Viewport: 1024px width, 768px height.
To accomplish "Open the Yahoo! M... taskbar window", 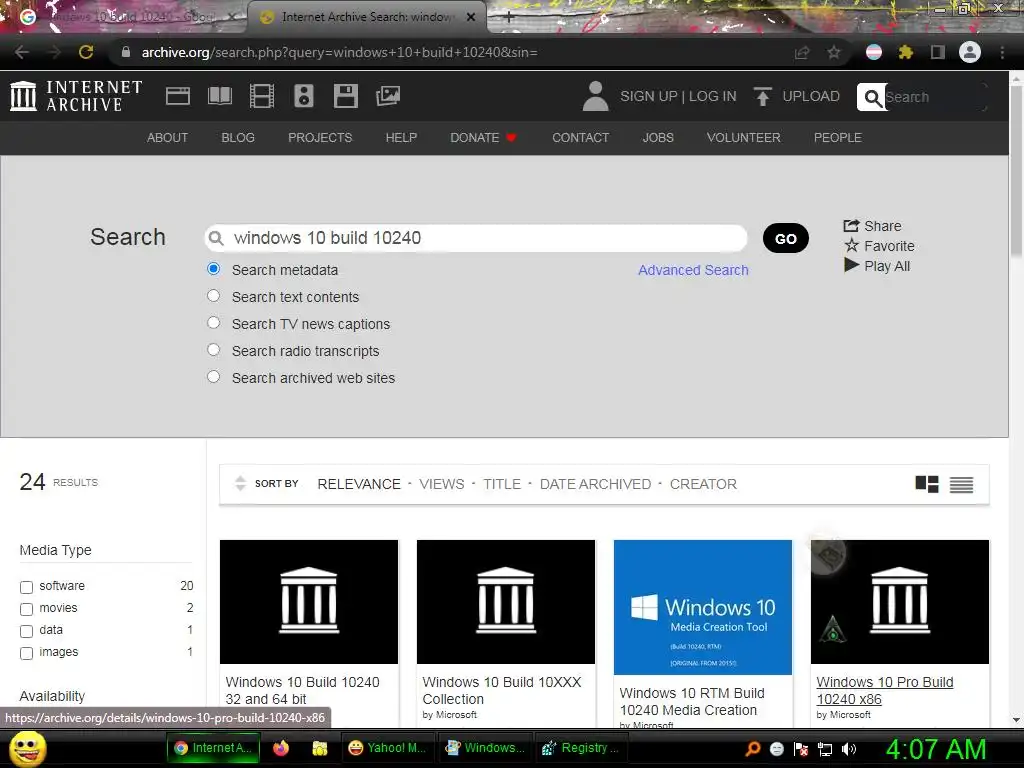I will [x=387, y=748].
